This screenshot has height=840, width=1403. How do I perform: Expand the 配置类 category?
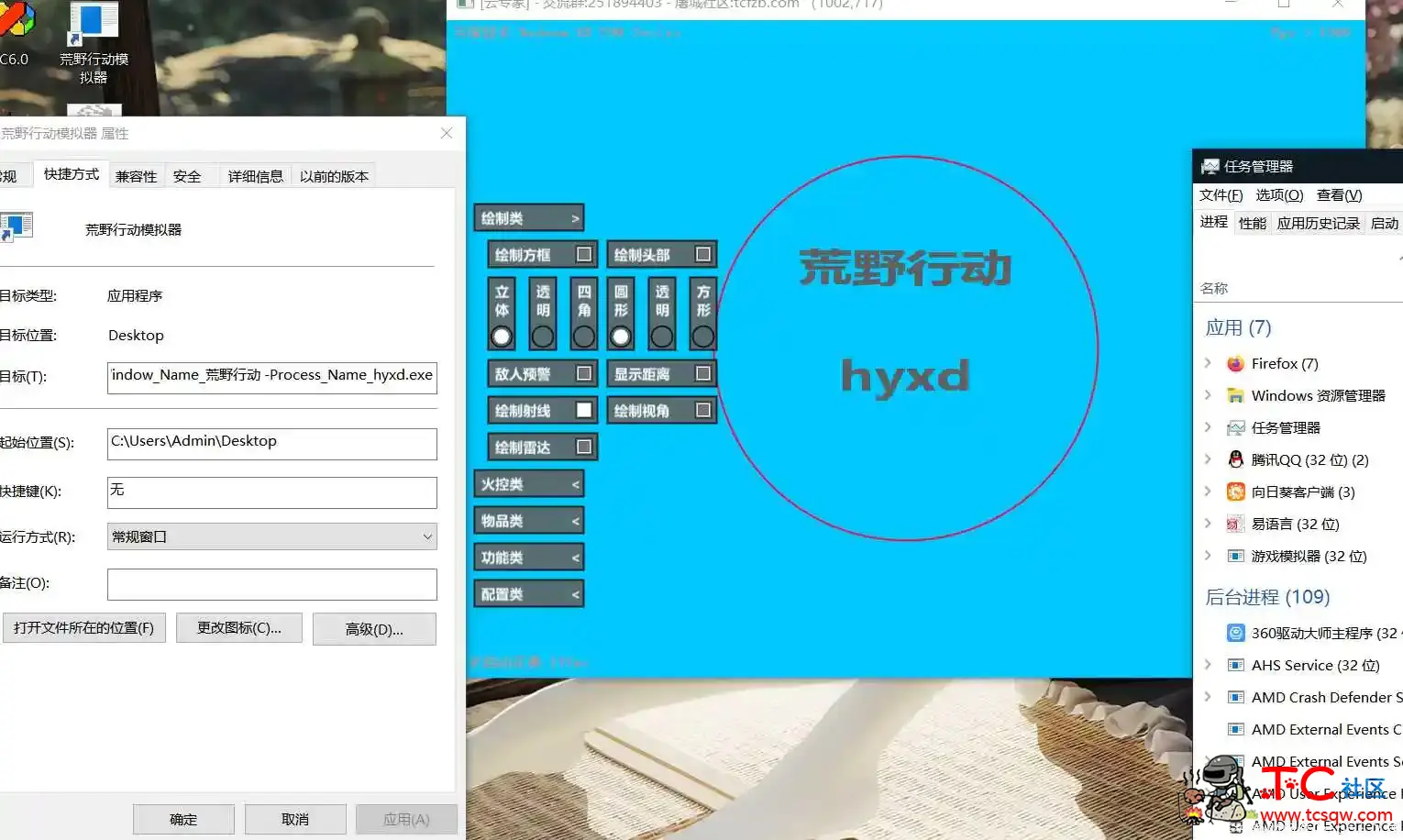point(529,593)
